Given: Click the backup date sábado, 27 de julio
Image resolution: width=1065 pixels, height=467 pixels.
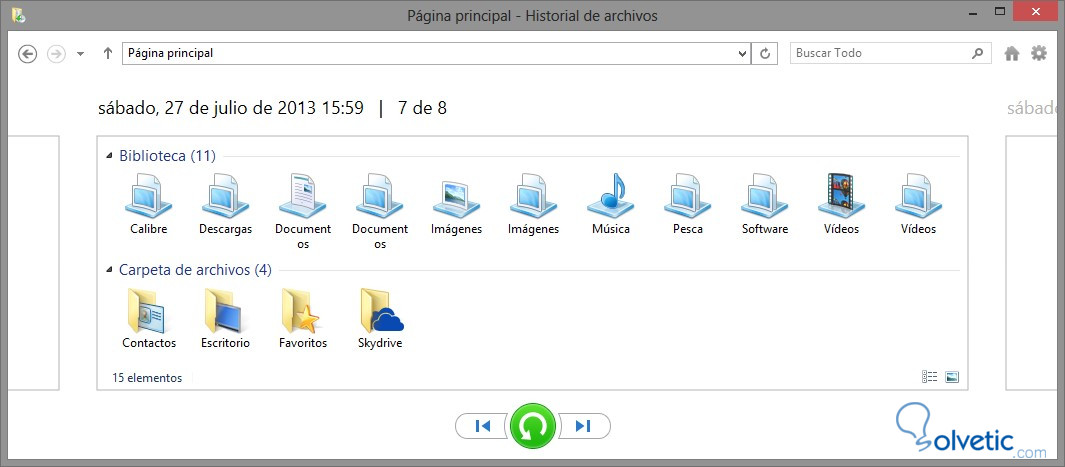Looking at the screenshot, I should point(231,108).
